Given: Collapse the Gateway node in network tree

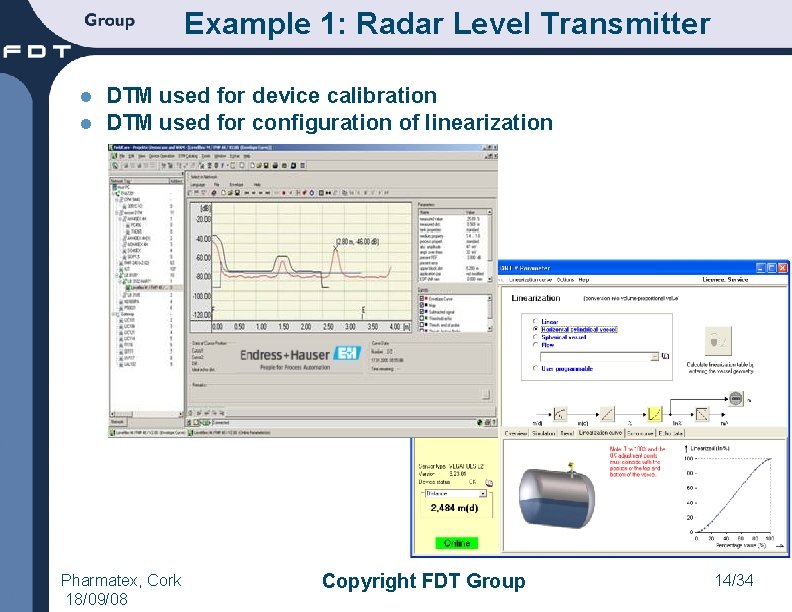Looking at the screenshot, I should coord(114,314).
